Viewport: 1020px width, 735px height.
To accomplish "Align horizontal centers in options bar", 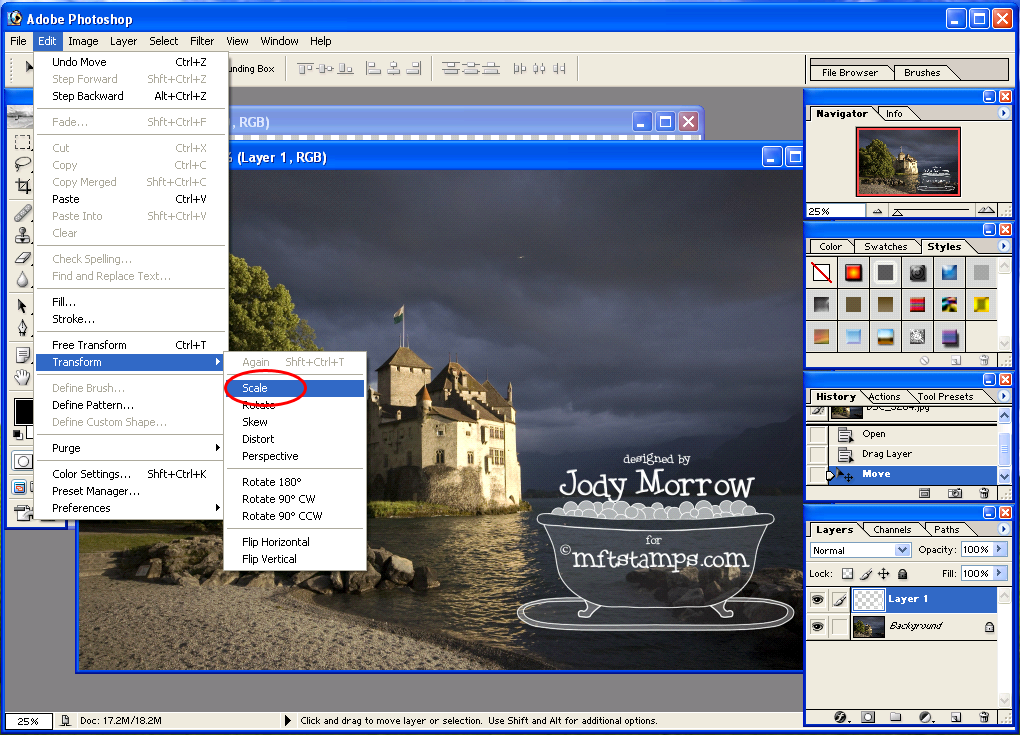I will pyautogui.click(x=394, y=68).
